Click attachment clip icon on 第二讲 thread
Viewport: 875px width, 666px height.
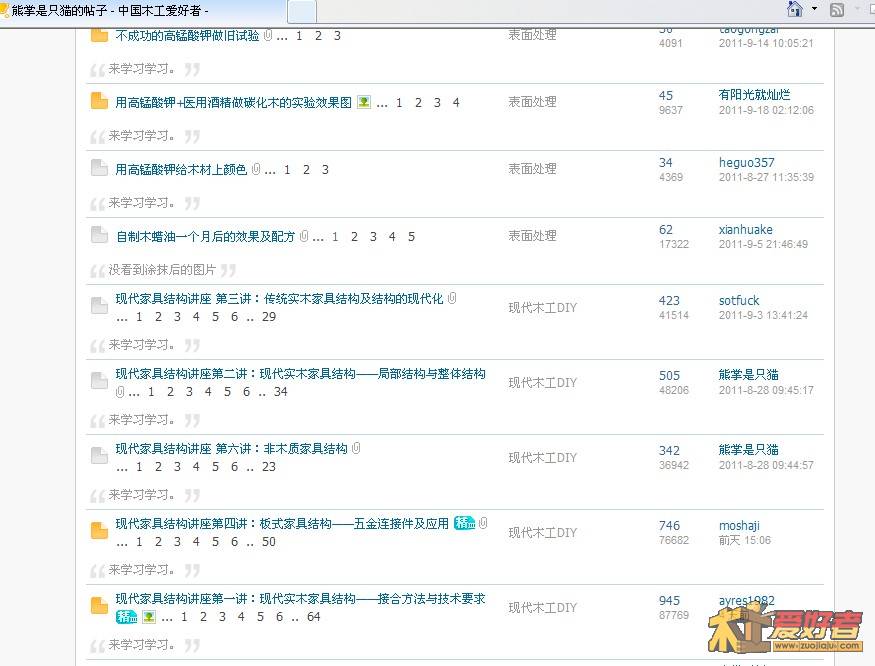(119, 392)
